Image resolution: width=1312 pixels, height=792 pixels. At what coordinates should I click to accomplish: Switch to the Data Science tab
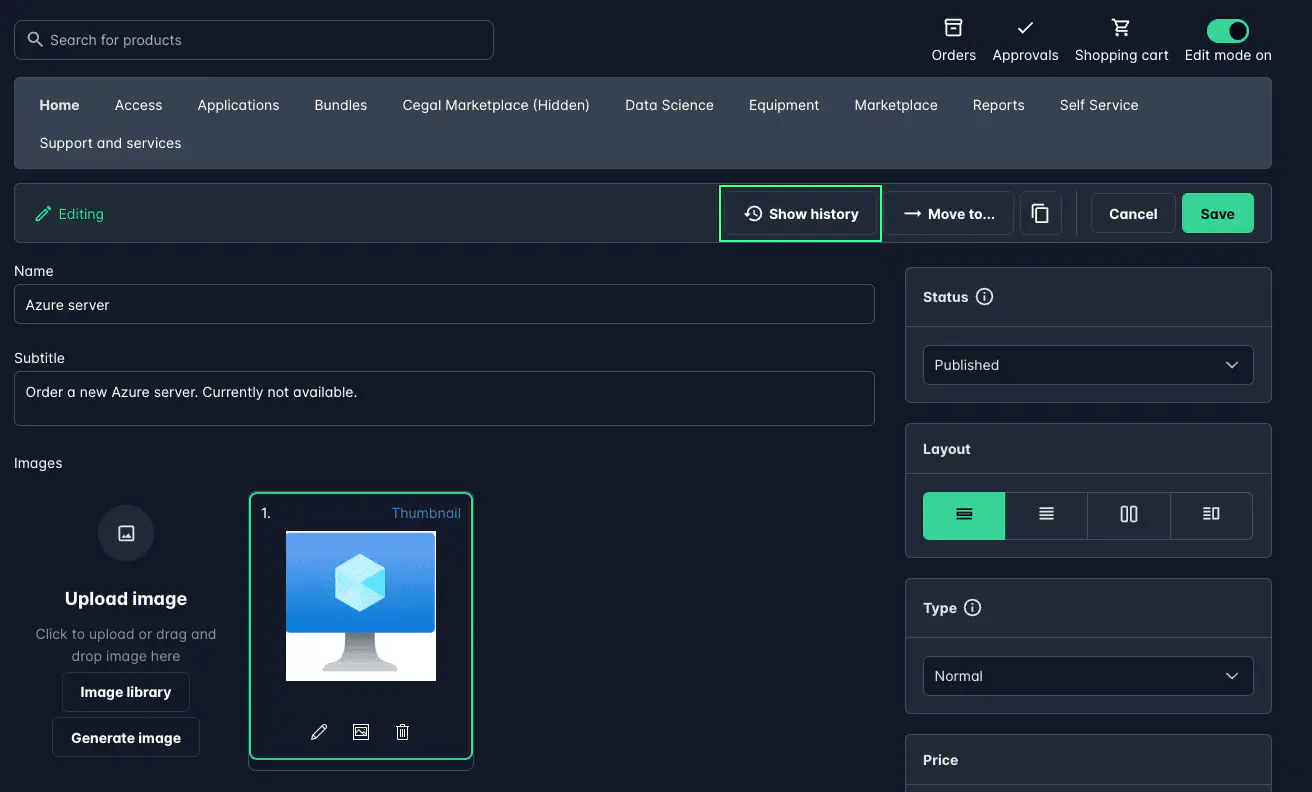[x=669, y=105]
